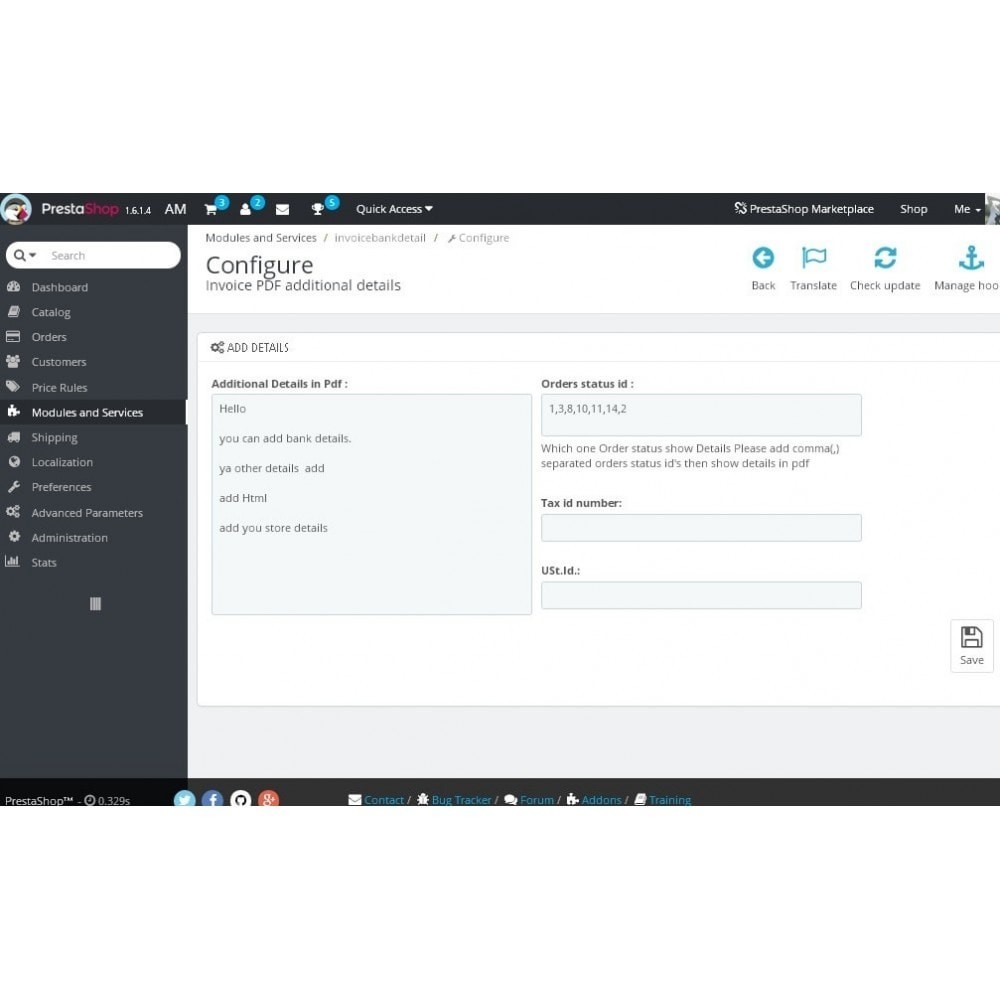
Task: Click the Catalog book icon in the sidebar
Action: point(13,311)
